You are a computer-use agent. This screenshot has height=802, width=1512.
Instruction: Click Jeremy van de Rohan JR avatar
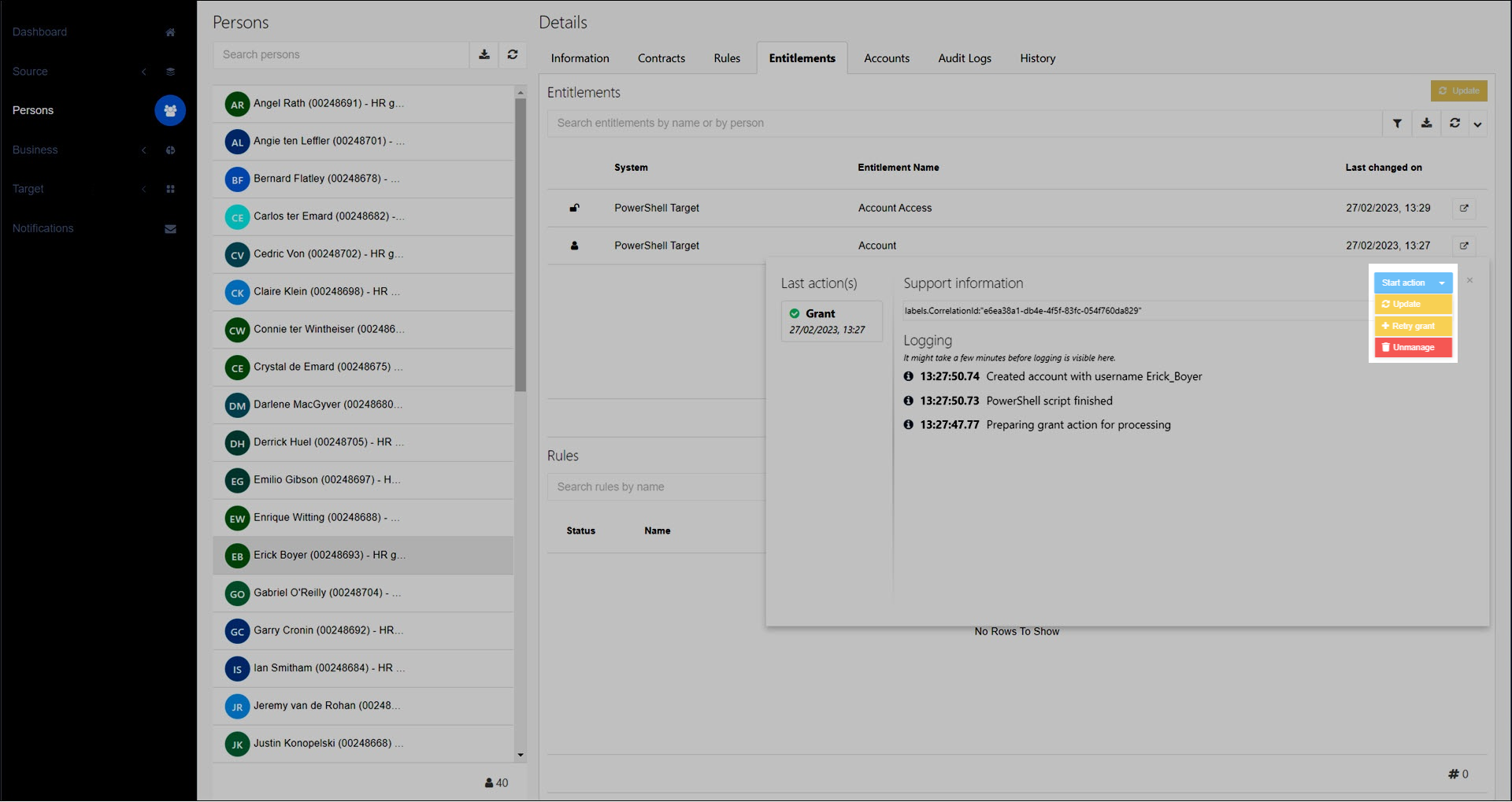pyautogui.click(x=237, y=706)
